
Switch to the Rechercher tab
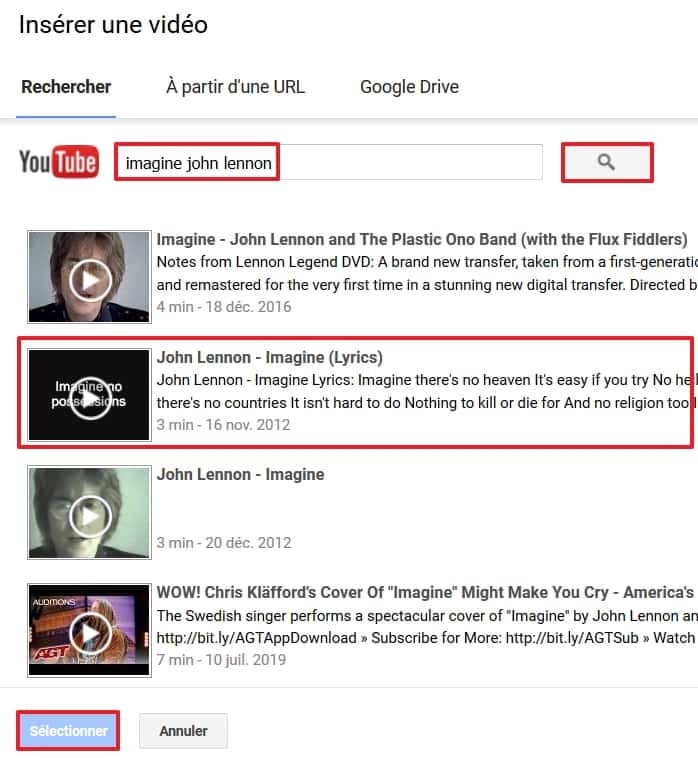tap(66, 87)
